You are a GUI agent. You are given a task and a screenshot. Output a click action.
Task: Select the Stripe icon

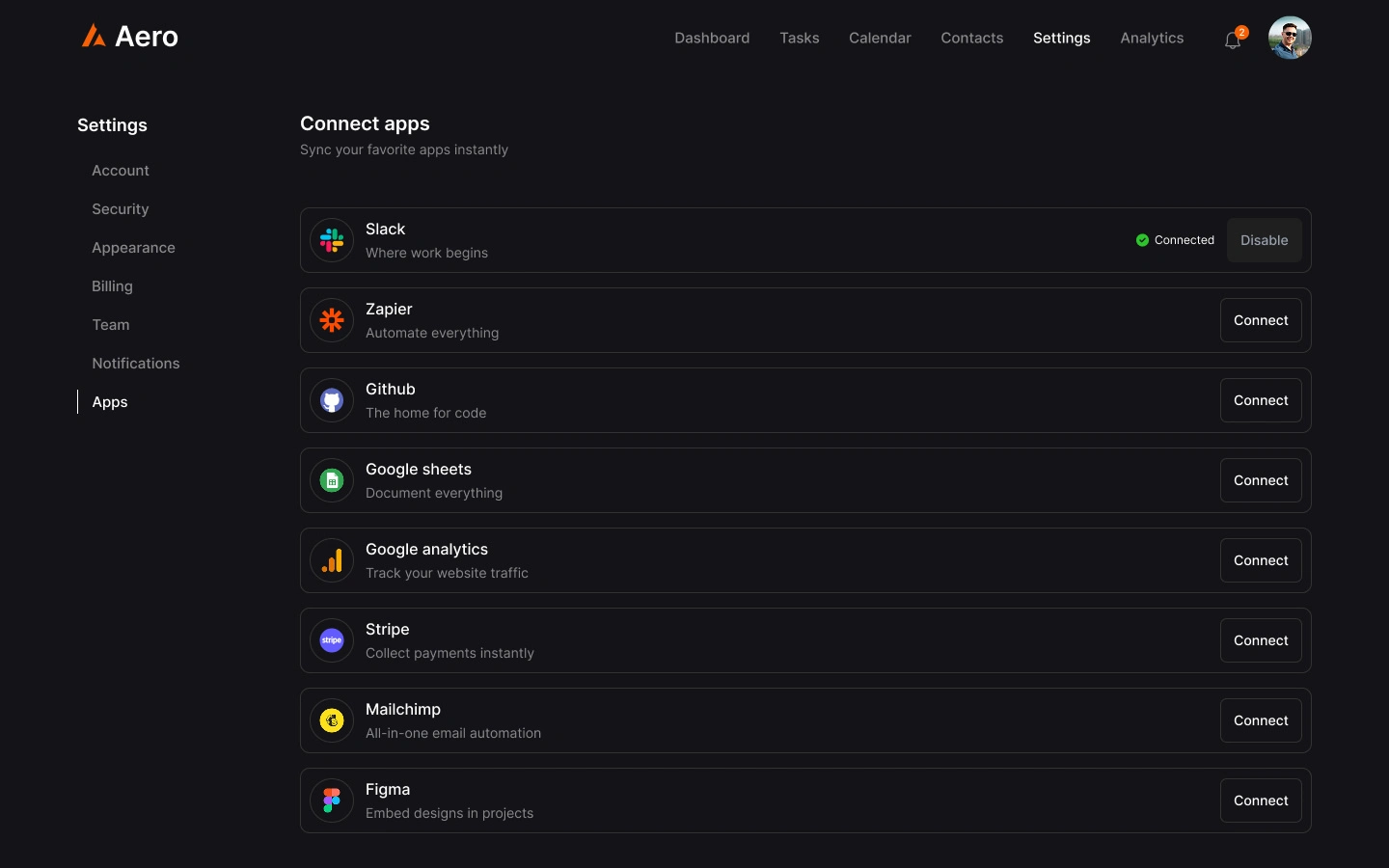click(x=332, y=640)
